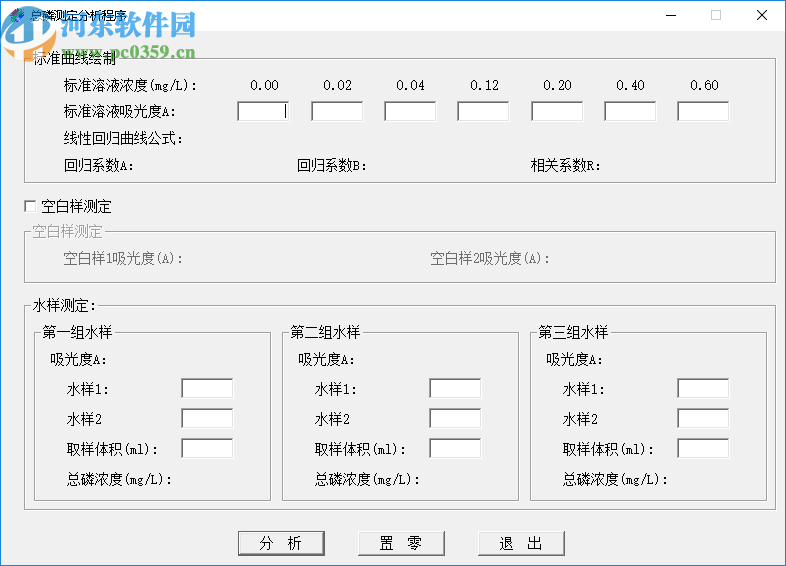Click 水样2 field in 第三组水样
Screen dimensions: 786x566
point(703,419)
